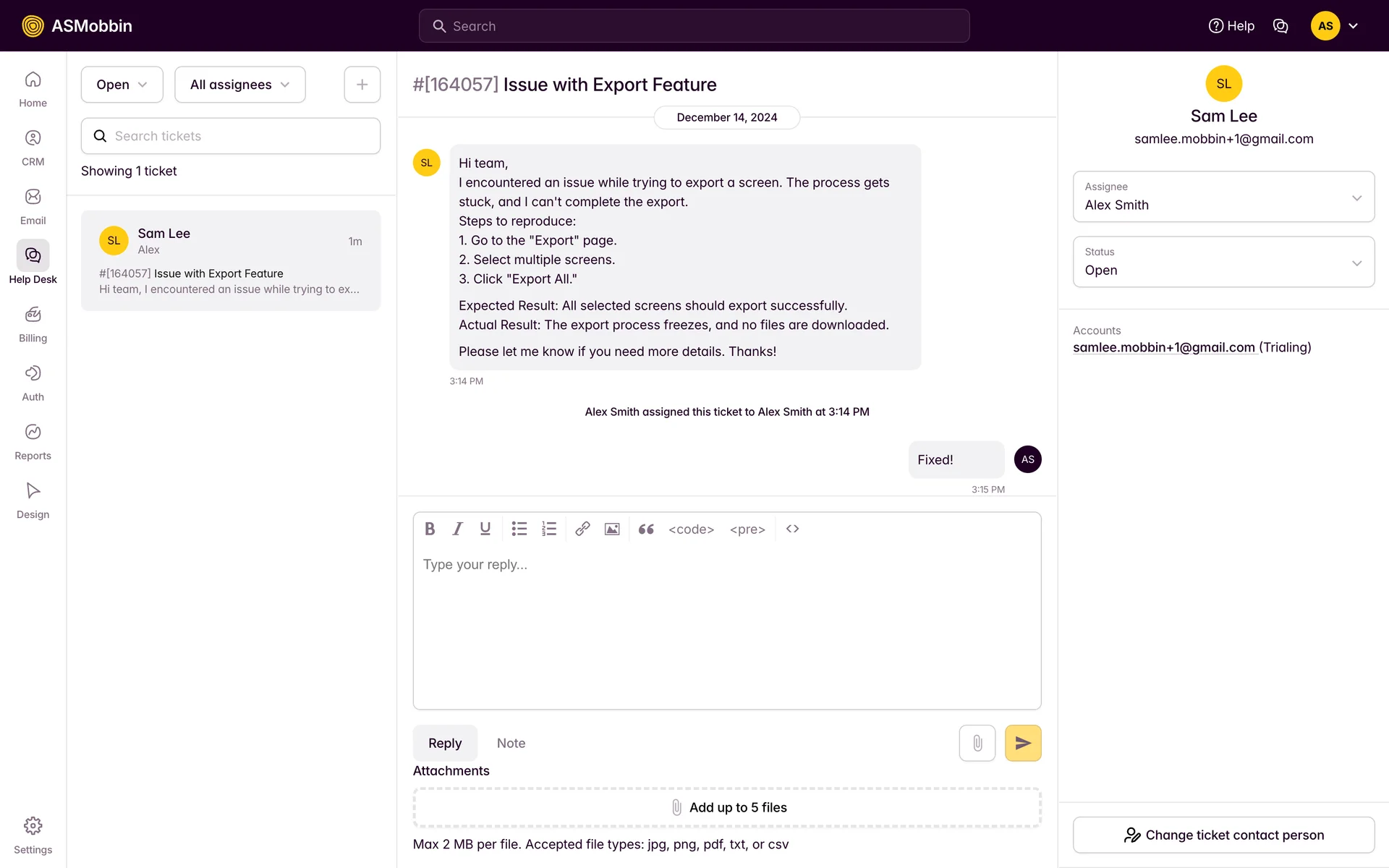Expand the Assignee Alex Smith dropdown
The width and height of the screenshot is (1389, 868).
1223,197
